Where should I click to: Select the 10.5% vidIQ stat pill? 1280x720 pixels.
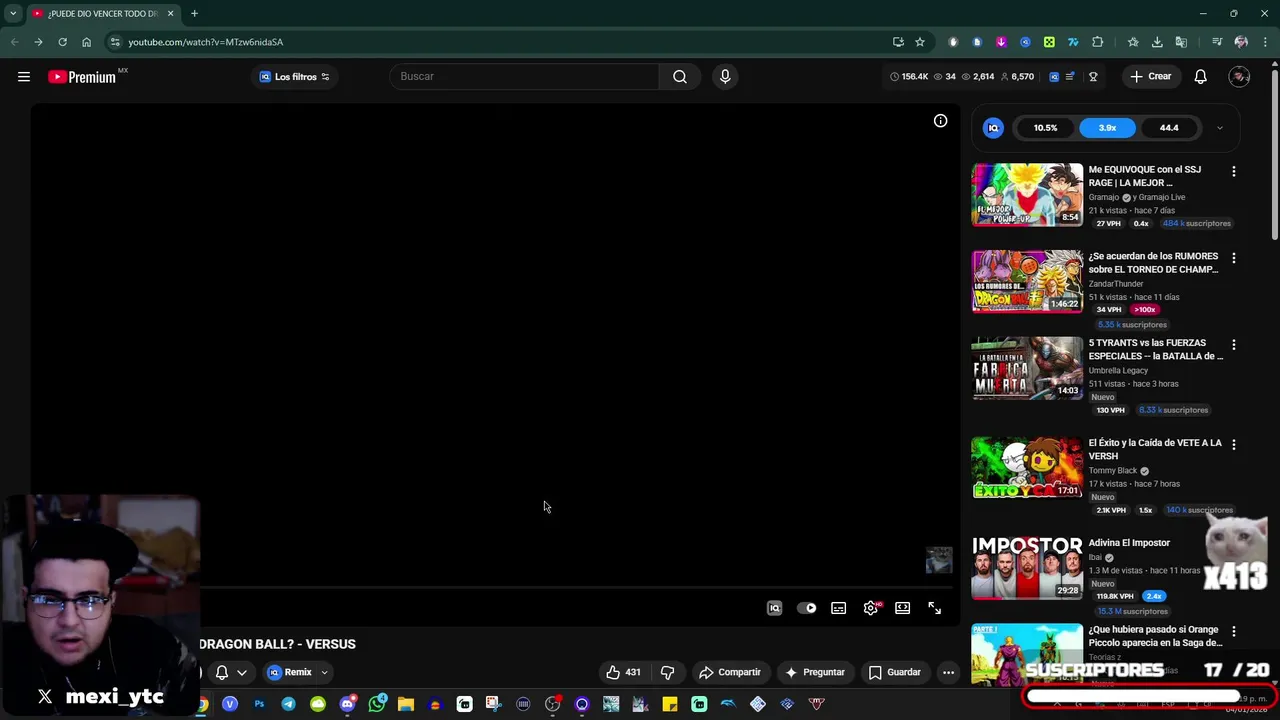(1045, 128)
